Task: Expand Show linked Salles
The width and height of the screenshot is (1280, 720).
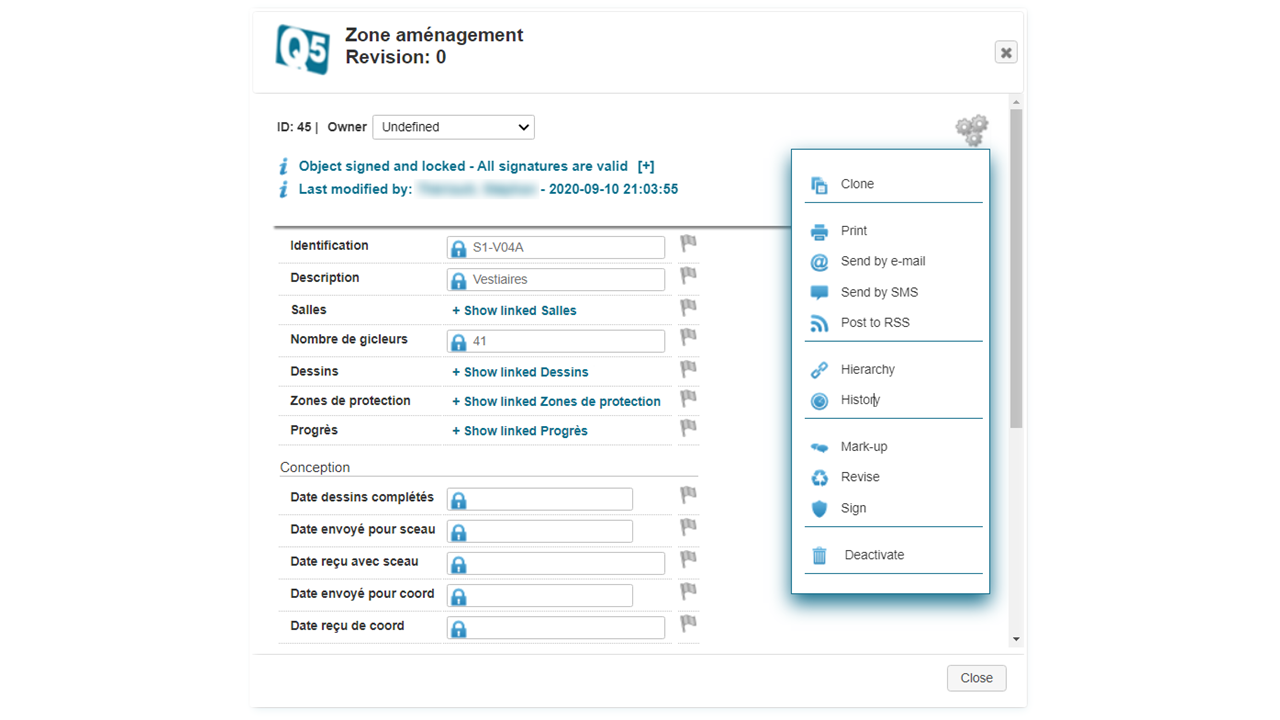Action: (514, 311)
